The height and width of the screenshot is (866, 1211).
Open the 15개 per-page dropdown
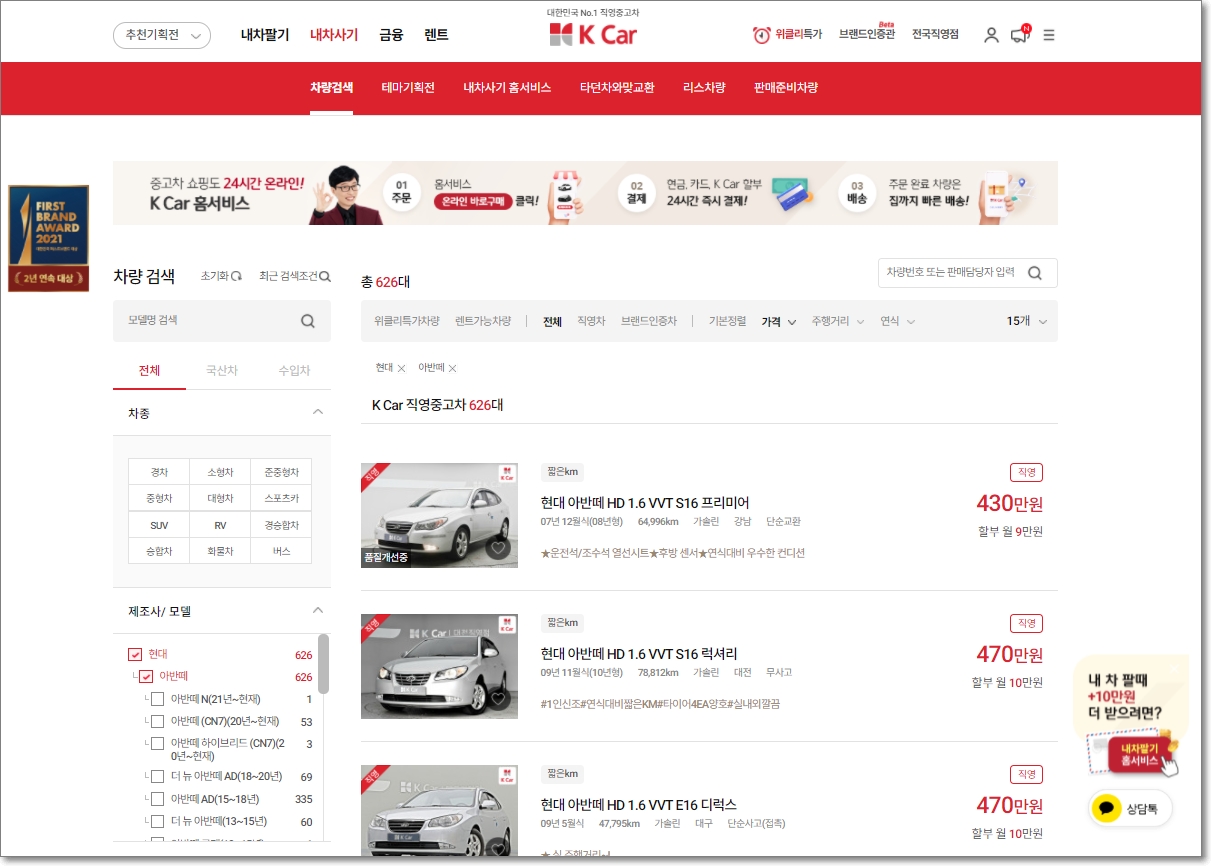[1027, 321]
